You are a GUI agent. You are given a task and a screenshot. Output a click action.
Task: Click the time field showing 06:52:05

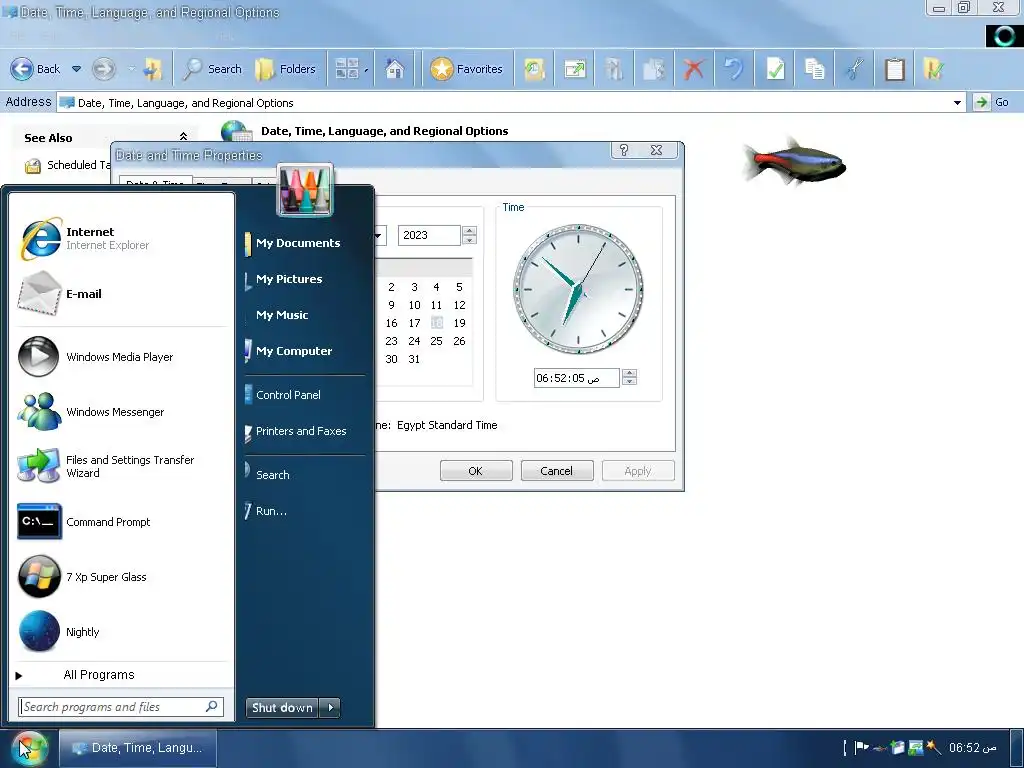(x=576, y=378)
